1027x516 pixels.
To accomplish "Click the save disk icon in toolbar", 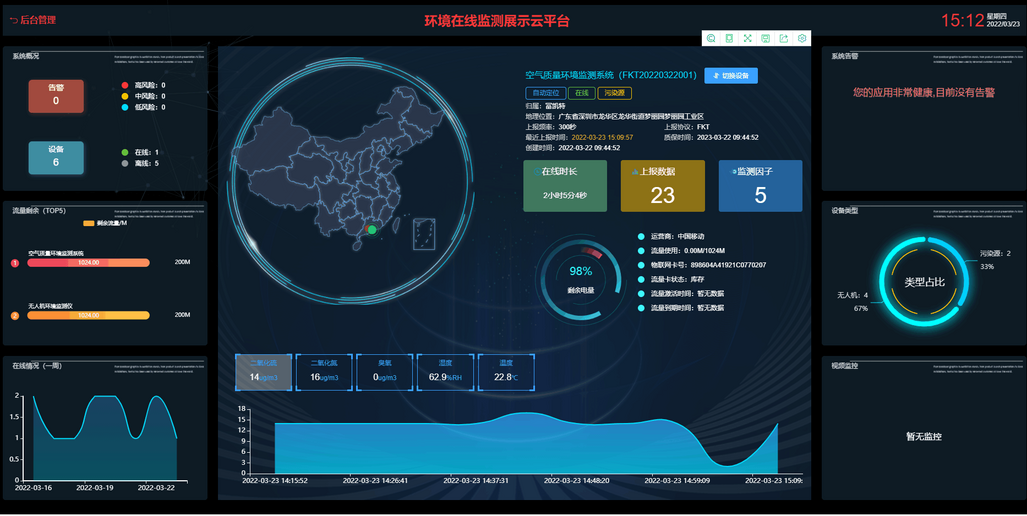I will 765,38.
